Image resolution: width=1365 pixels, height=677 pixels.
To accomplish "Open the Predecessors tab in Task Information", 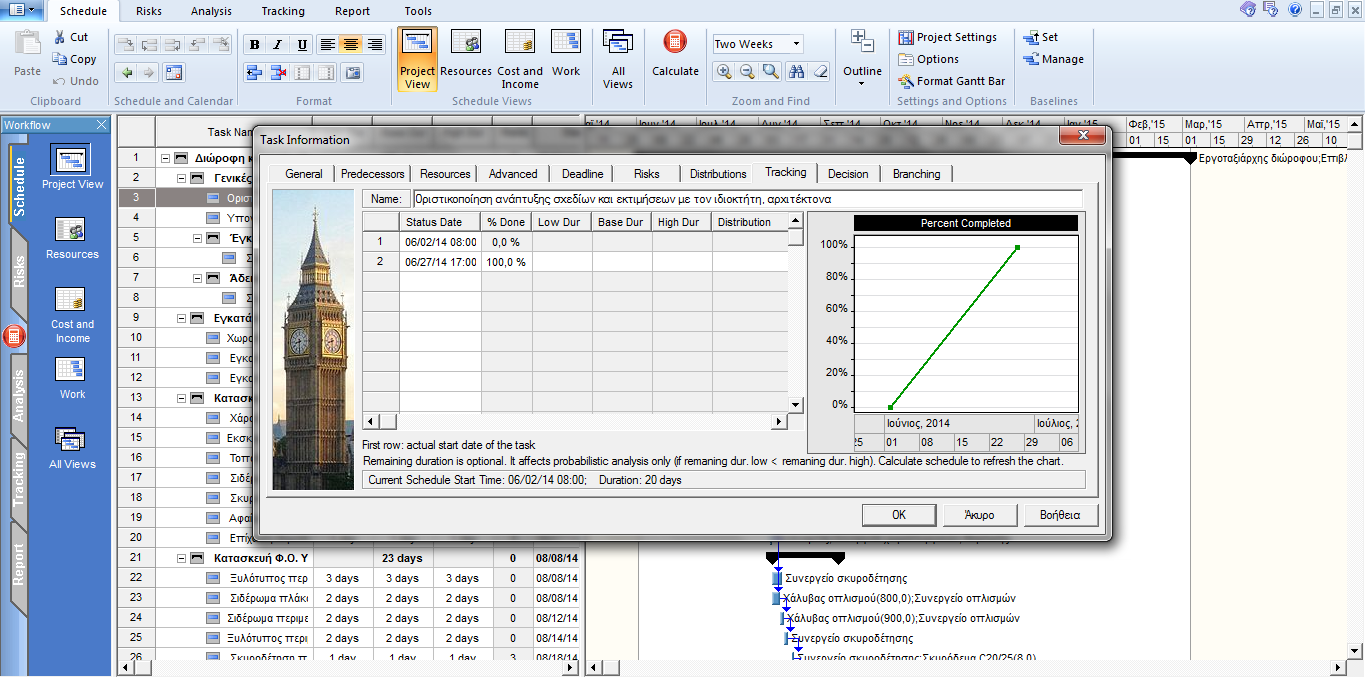I will (373, 174).
